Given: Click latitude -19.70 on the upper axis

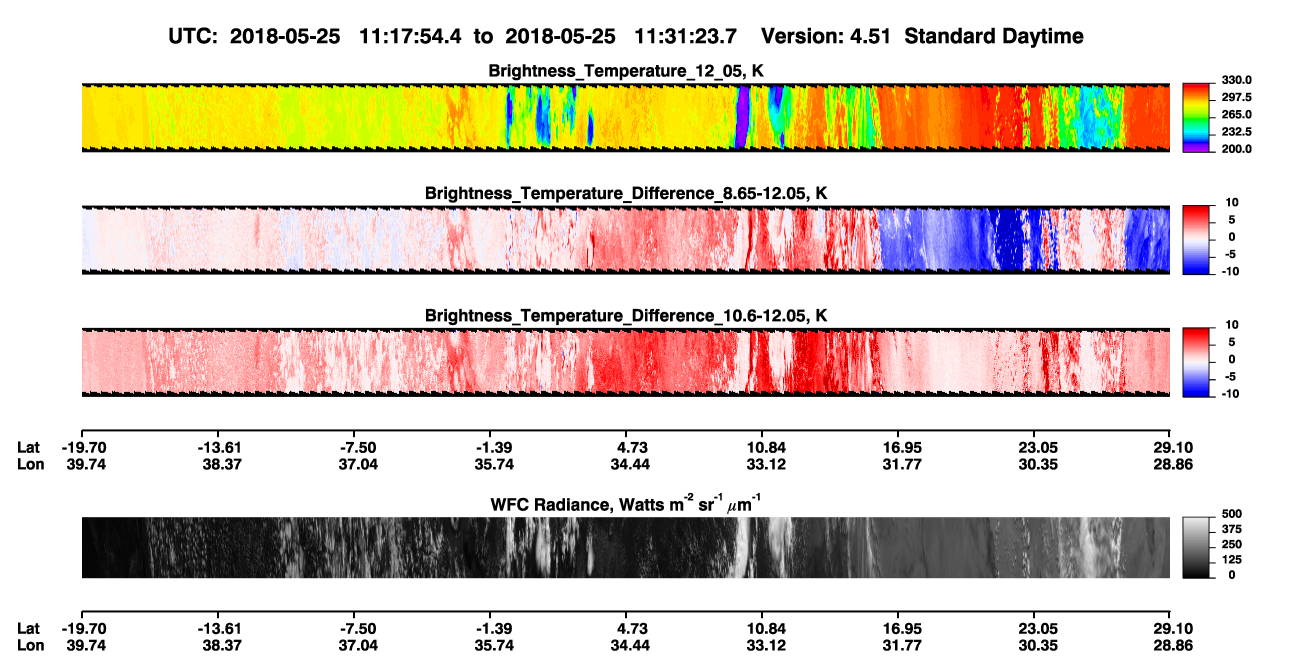Looking at the screenshot, I should click(82, 447).
